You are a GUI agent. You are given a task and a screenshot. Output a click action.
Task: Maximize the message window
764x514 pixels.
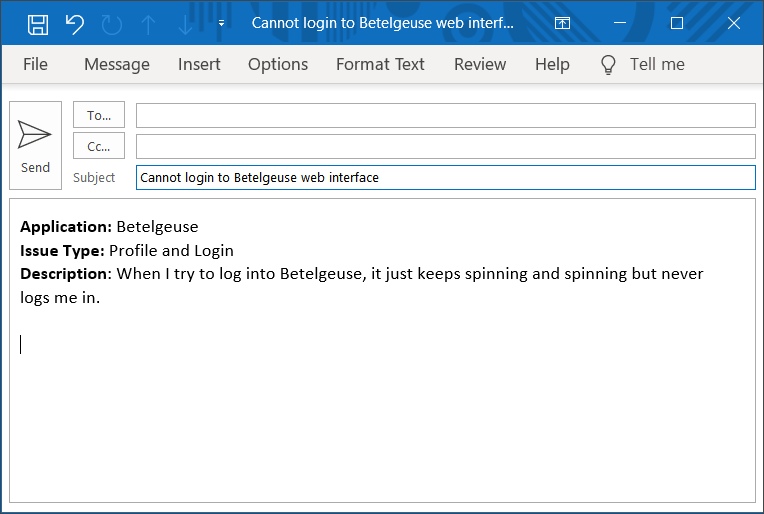(677, 23)
